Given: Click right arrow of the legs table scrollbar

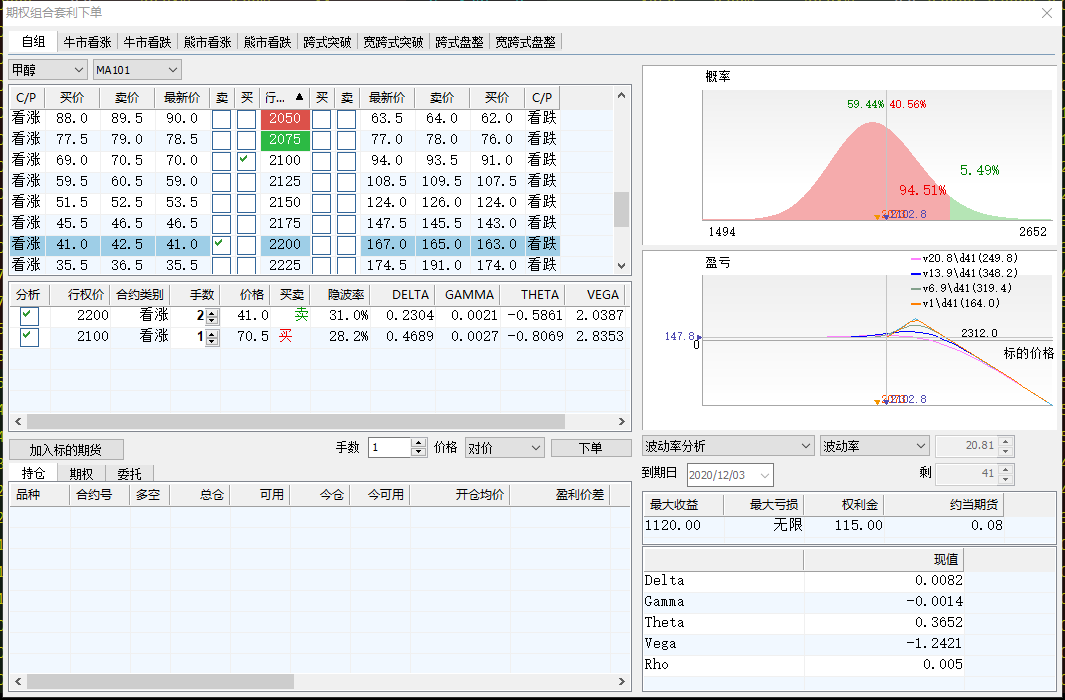Looking at the screenshot, I should point(622,422).
